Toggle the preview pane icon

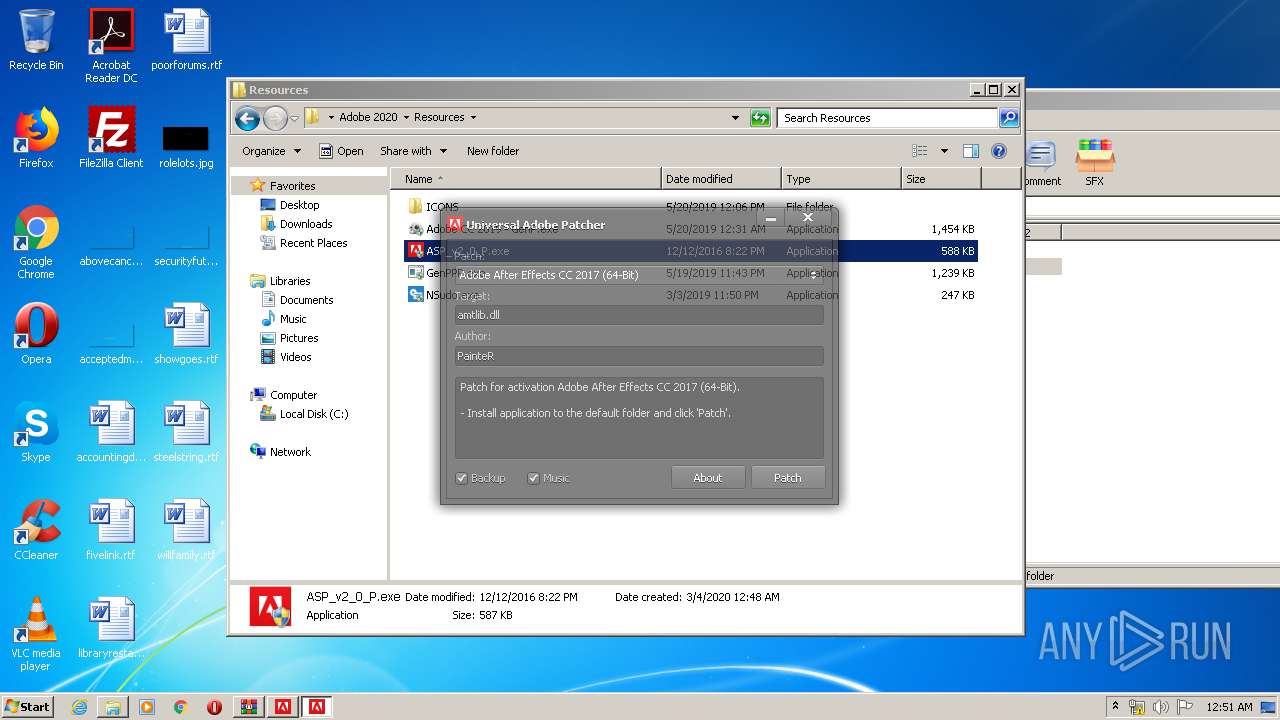[x=970, y=151]
